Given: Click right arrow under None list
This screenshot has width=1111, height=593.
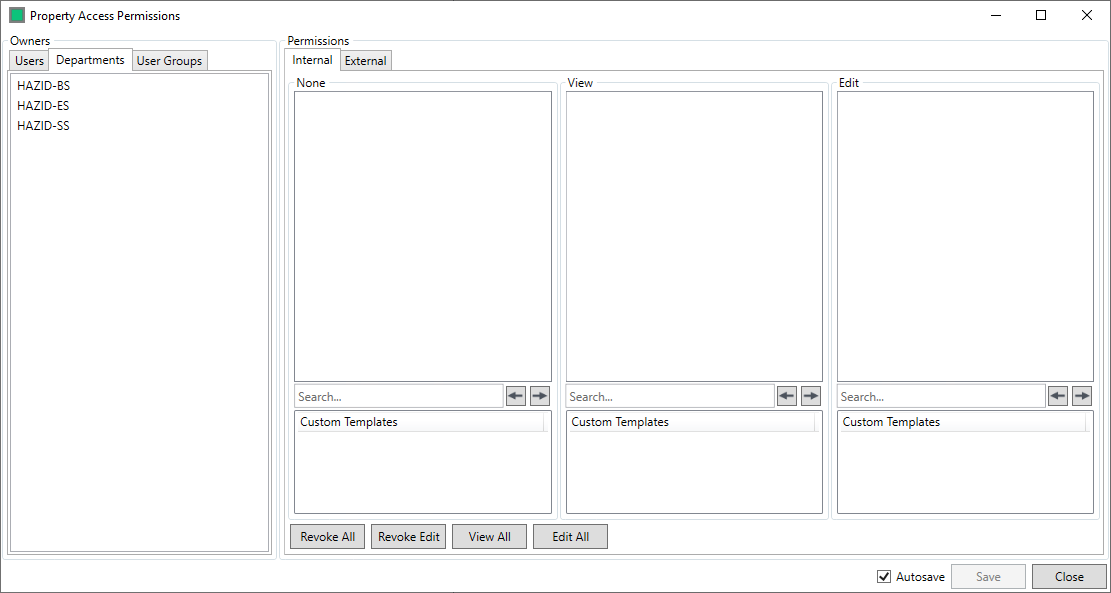Looking at the screenshot, I should 540,397.
